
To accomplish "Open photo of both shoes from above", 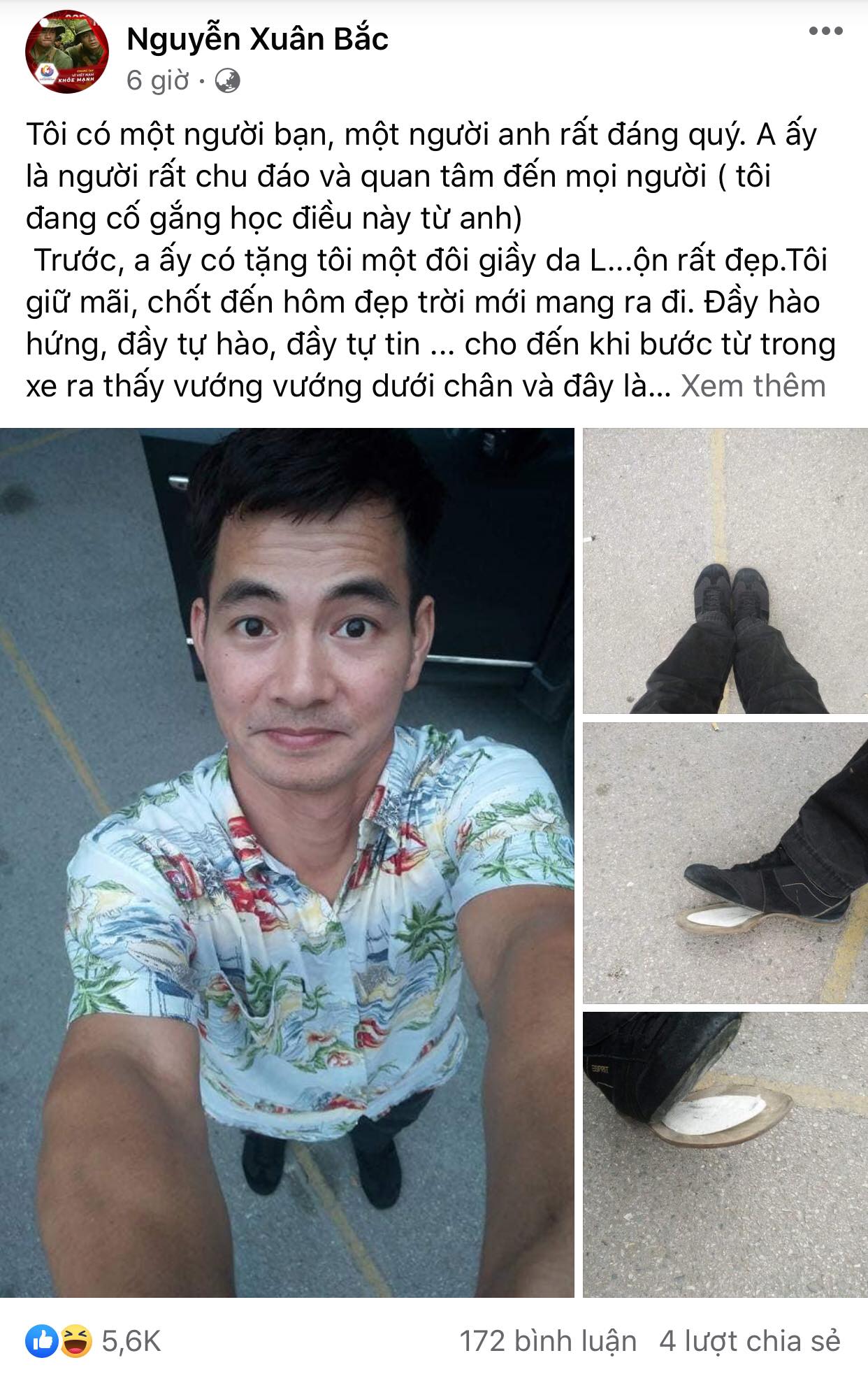I will point(725,571).
